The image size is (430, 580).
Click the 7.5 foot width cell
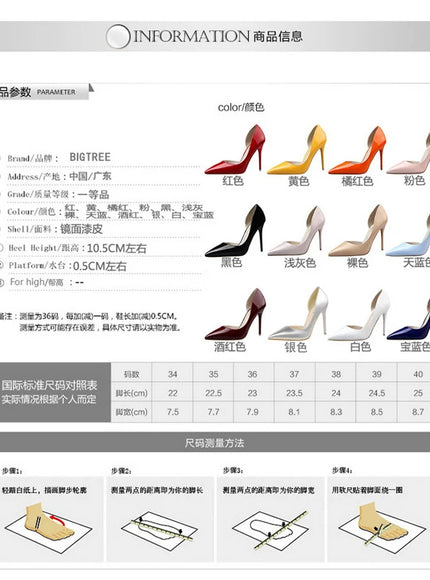click(x=173, y=412)
